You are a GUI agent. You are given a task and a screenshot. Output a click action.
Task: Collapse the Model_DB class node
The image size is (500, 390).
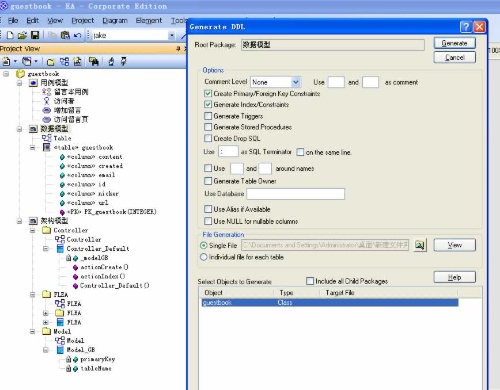point(46,350)
